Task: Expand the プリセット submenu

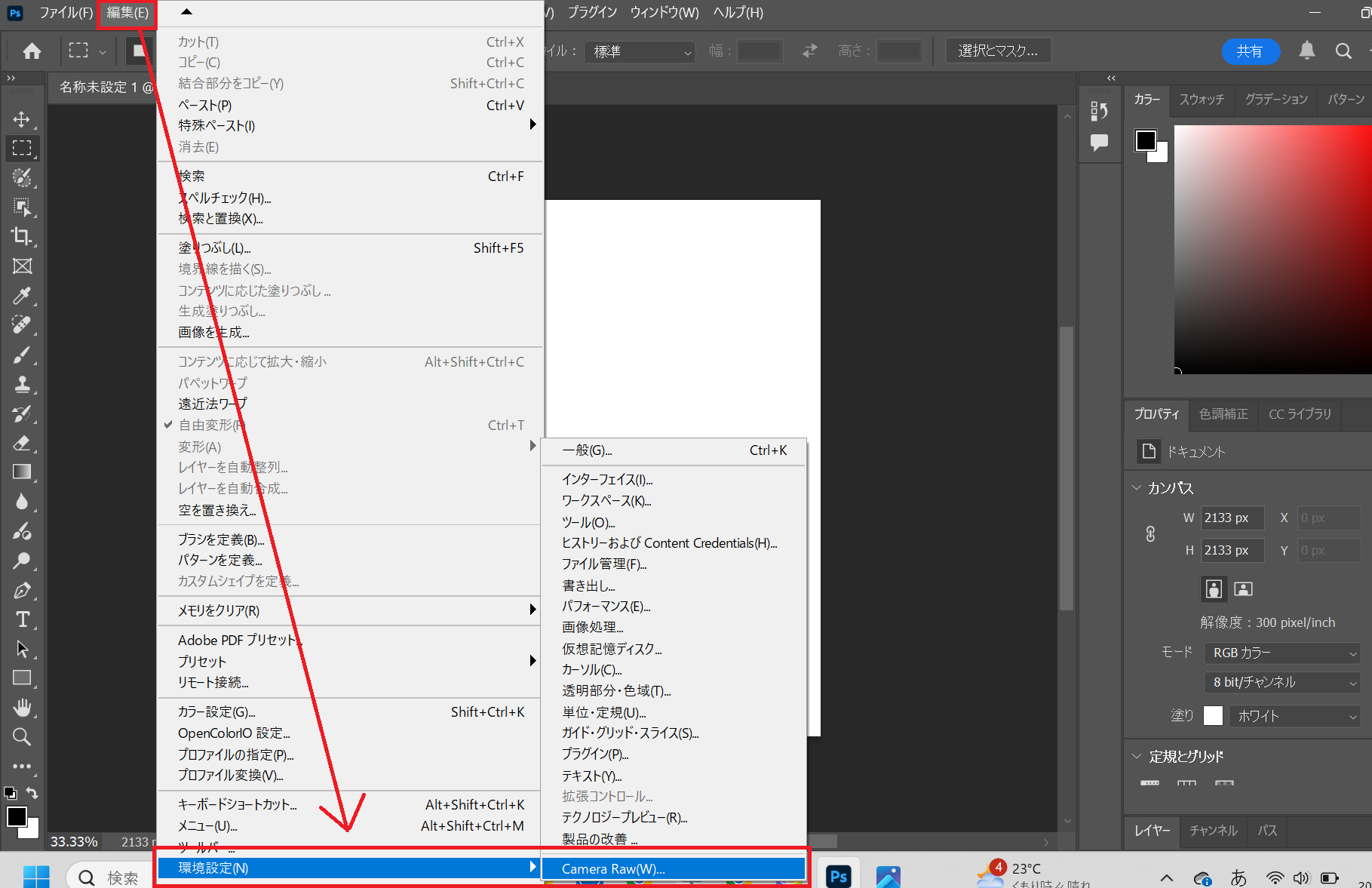Action: (349, 661)
